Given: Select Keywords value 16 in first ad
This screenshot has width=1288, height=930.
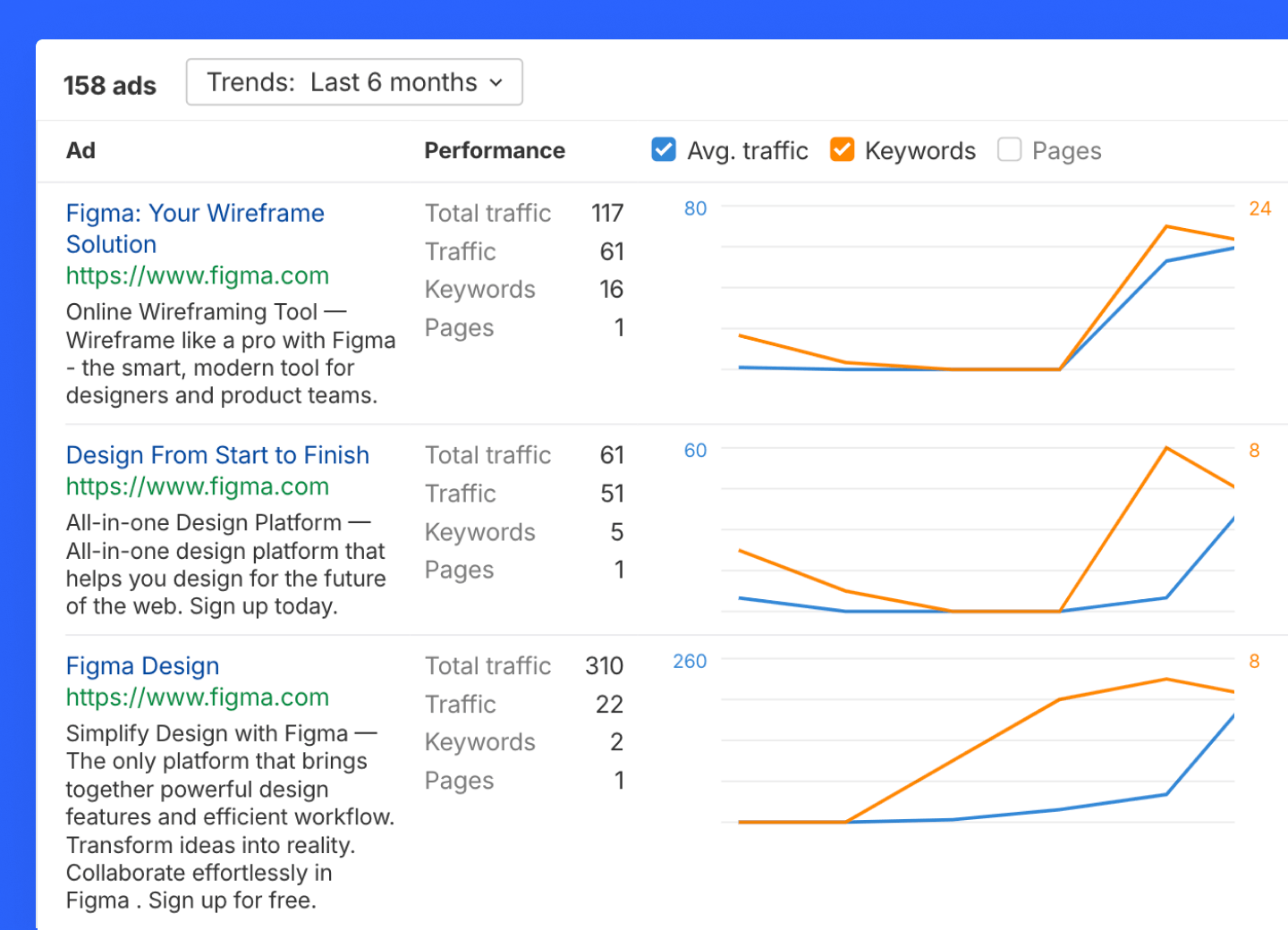Looking at the screenshot, I should click(x=612, y=289).
